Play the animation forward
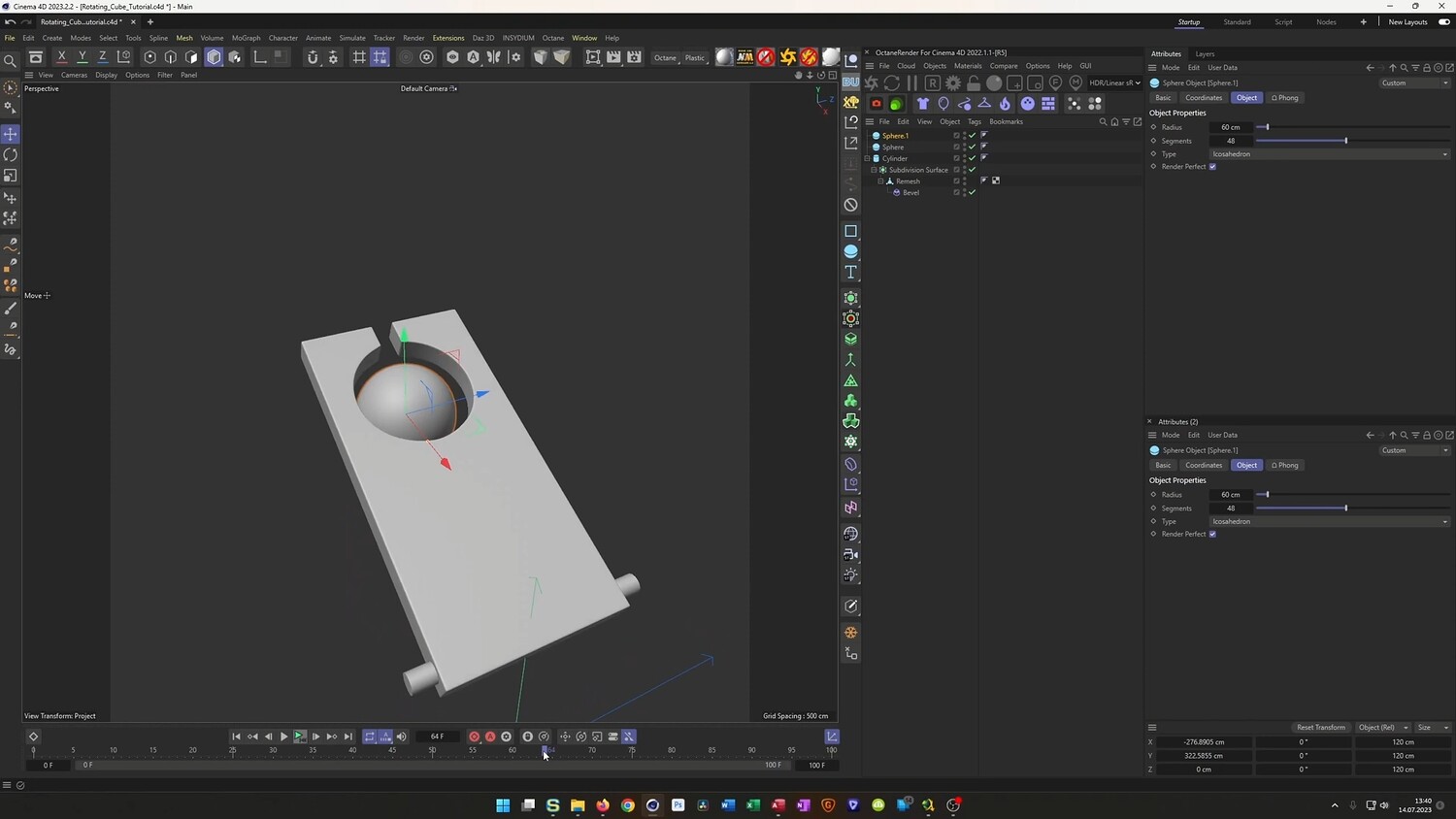The image size is (1456, 819). 283,737
